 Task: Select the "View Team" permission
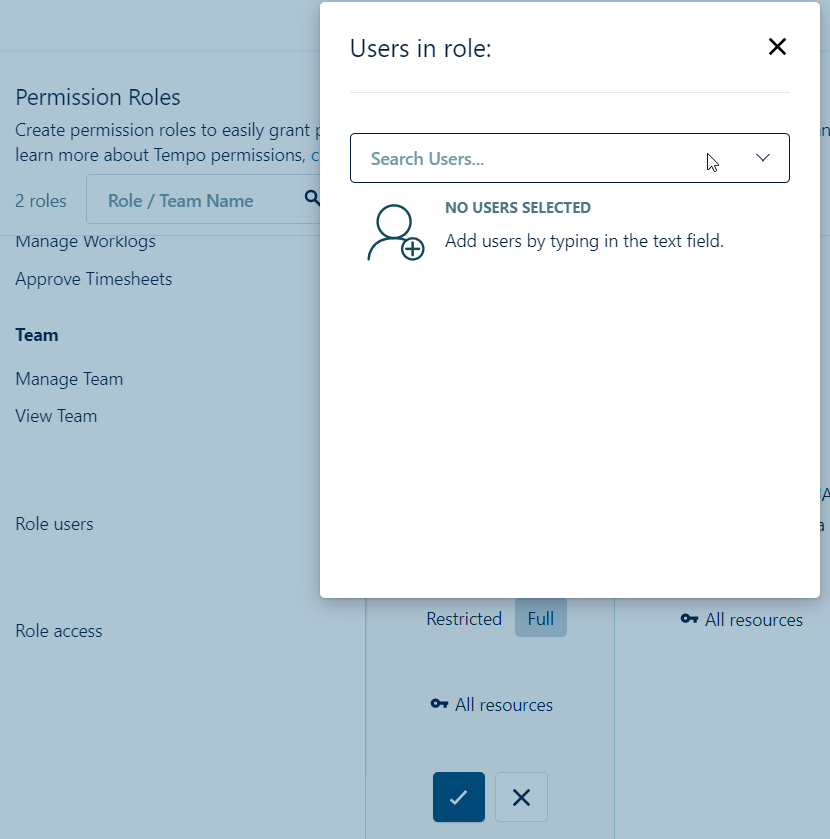[x=56, y=415]
